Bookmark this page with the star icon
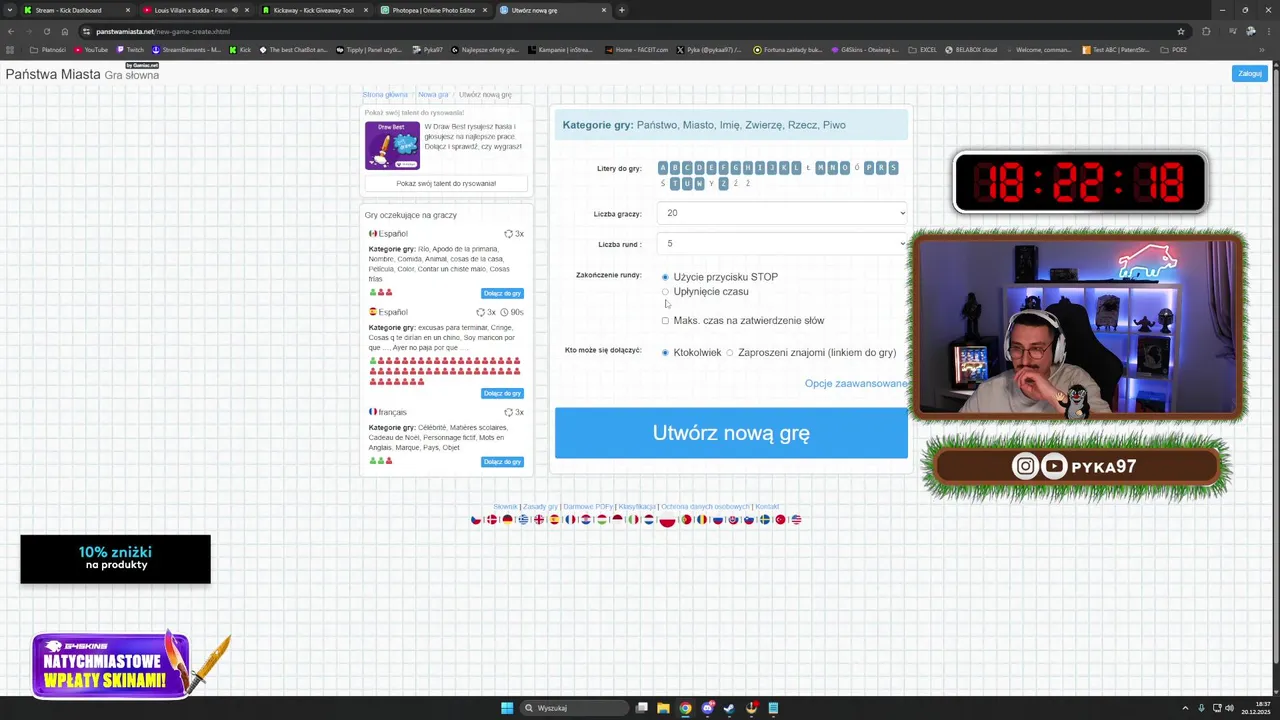 (1181, 31)
